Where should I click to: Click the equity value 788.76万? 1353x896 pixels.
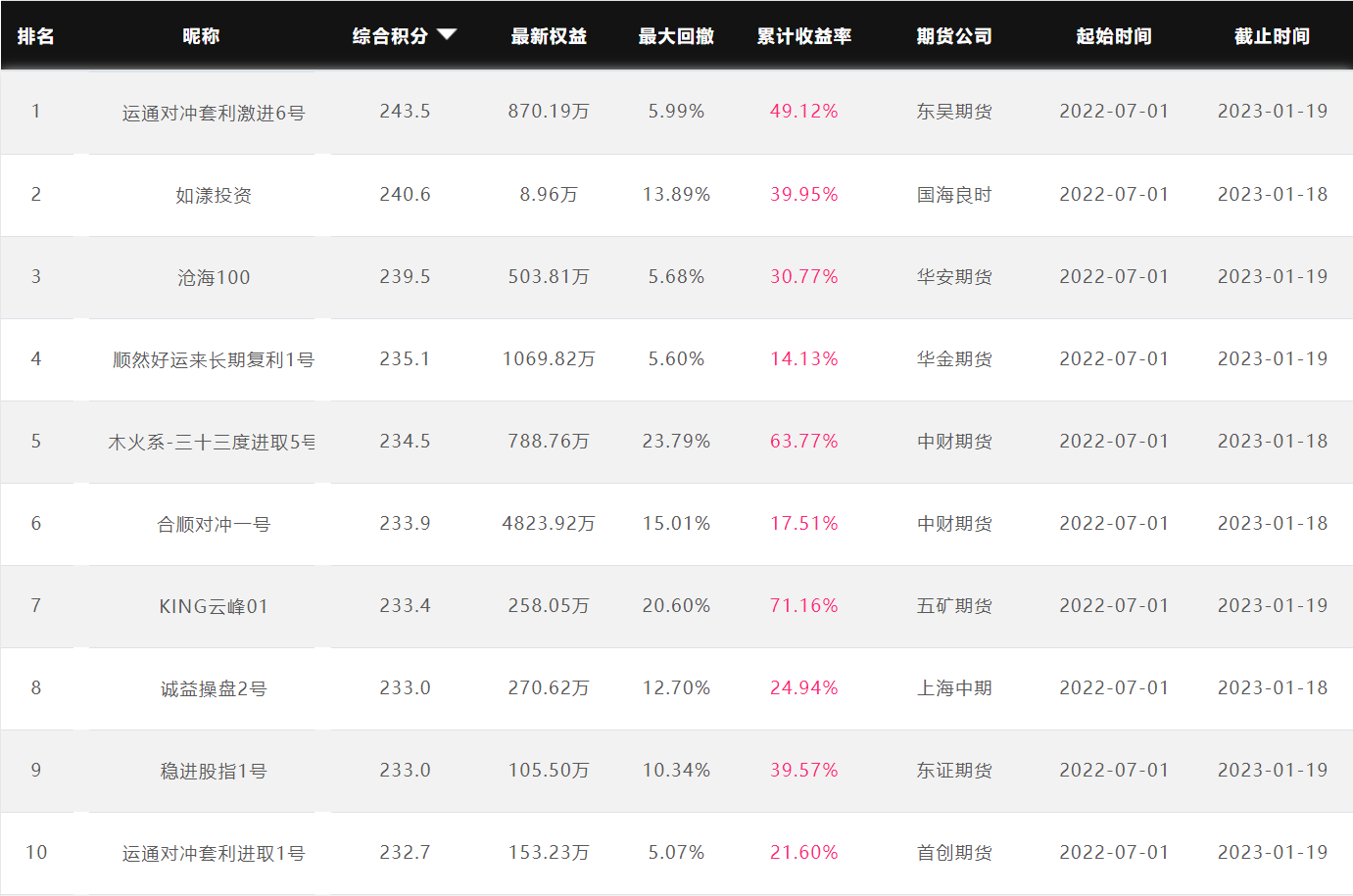coord(549,441)
